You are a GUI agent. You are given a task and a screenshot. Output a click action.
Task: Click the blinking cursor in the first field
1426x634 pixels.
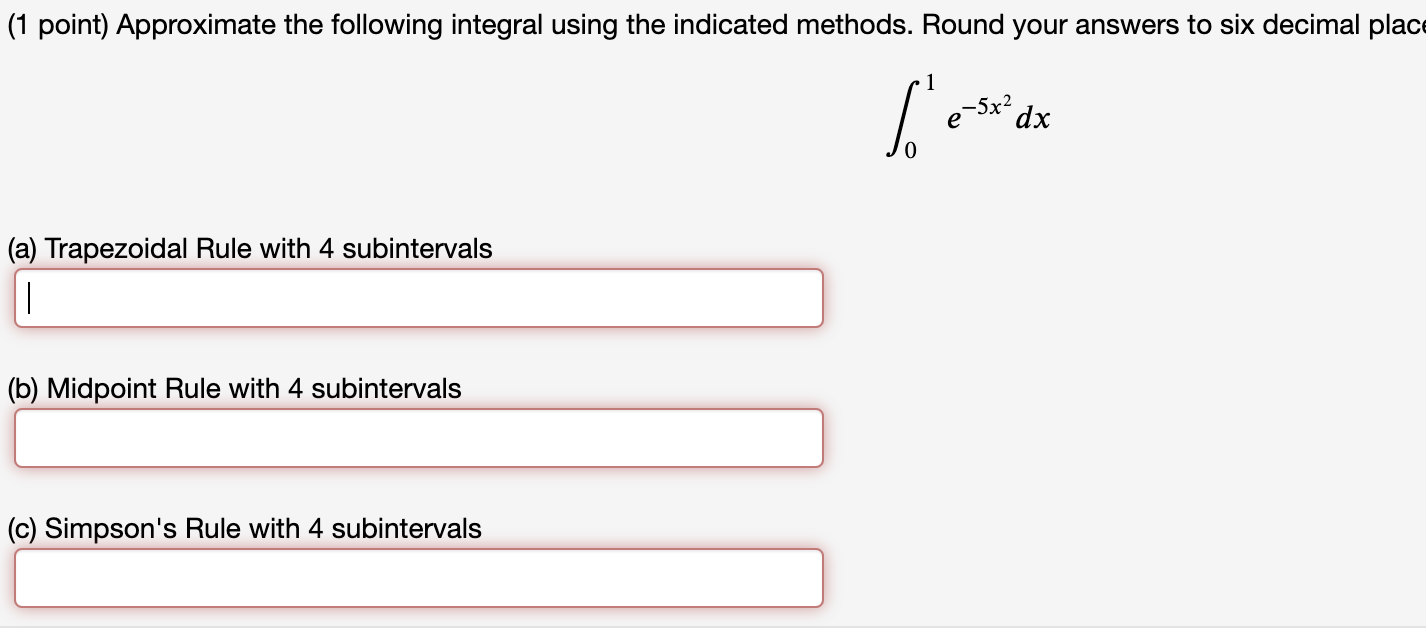pos(30,297)
